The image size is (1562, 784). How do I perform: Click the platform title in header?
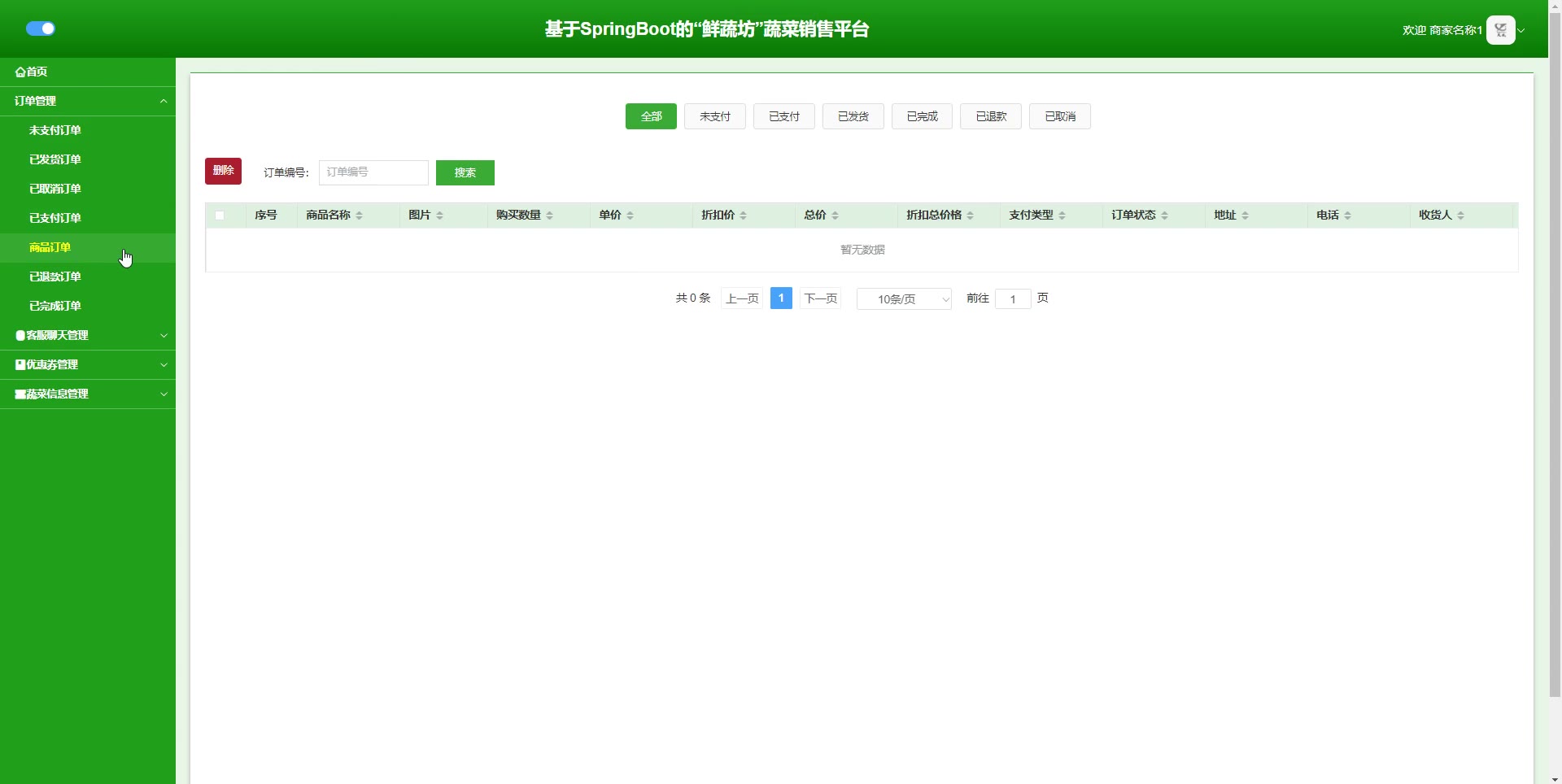tap(707, 29)
